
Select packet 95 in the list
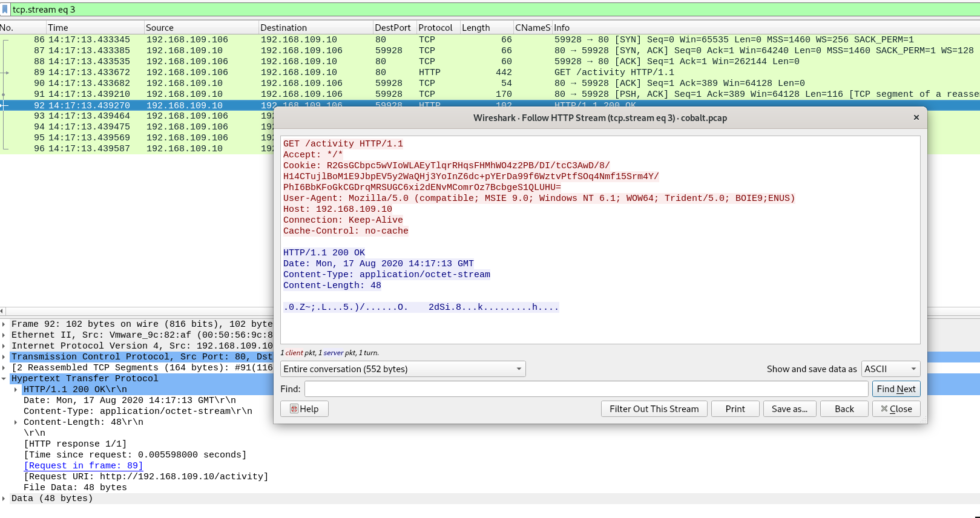click(136, 137)
